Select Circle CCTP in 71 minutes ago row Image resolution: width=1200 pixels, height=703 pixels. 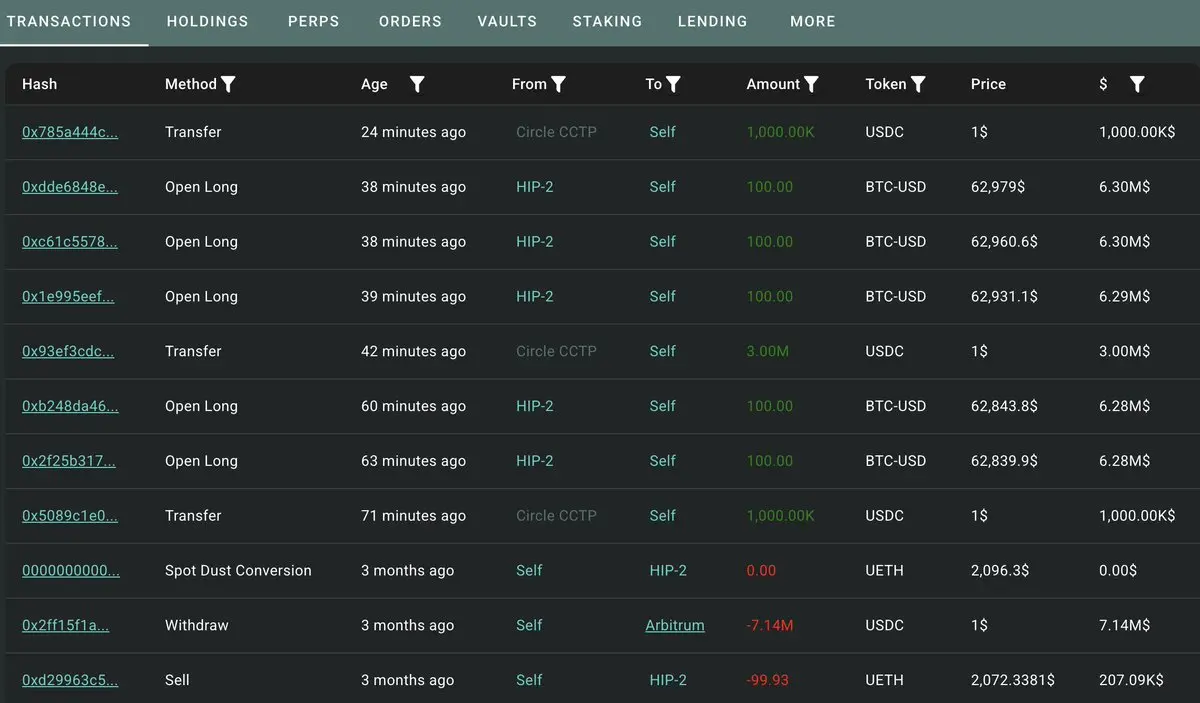point(556,516)
